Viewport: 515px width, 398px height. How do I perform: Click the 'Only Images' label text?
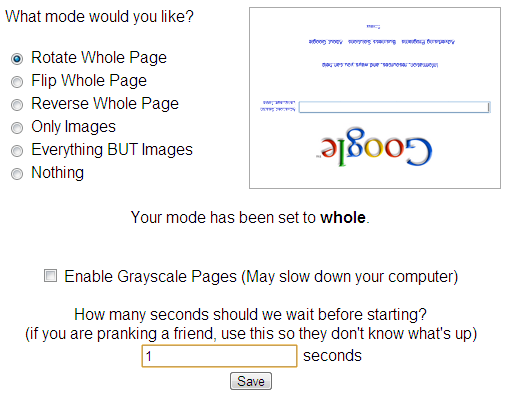pos(73,127)
